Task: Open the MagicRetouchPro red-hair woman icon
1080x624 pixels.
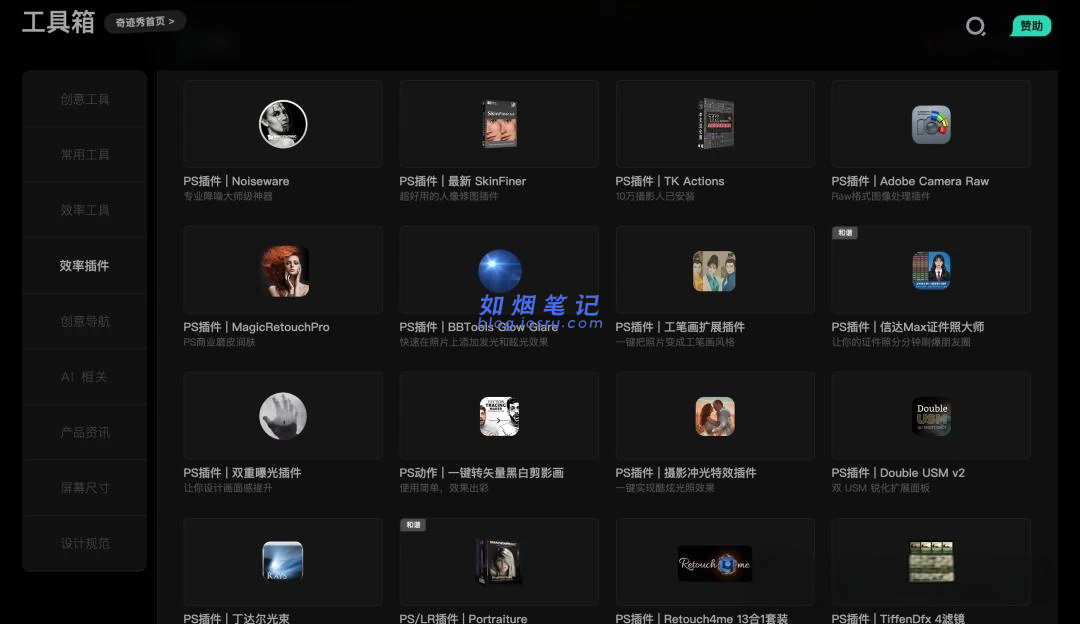Action: click(x=284, y=271)
